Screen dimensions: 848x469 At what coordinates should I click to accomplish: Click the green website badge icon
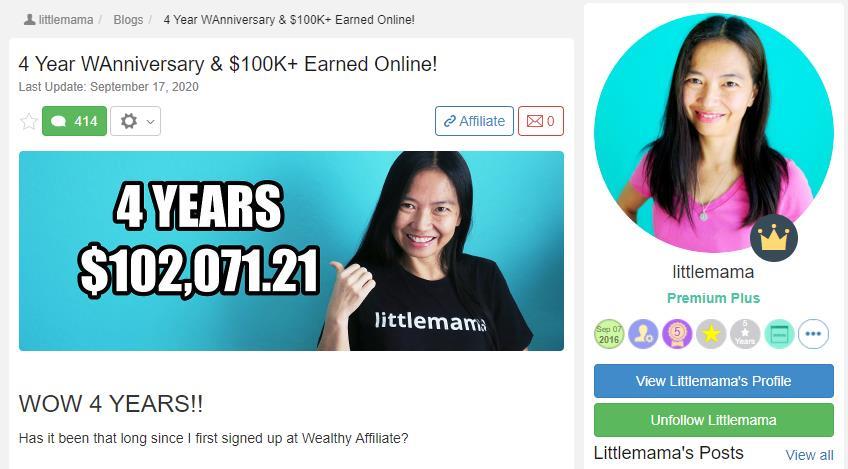tap(779, 334)
